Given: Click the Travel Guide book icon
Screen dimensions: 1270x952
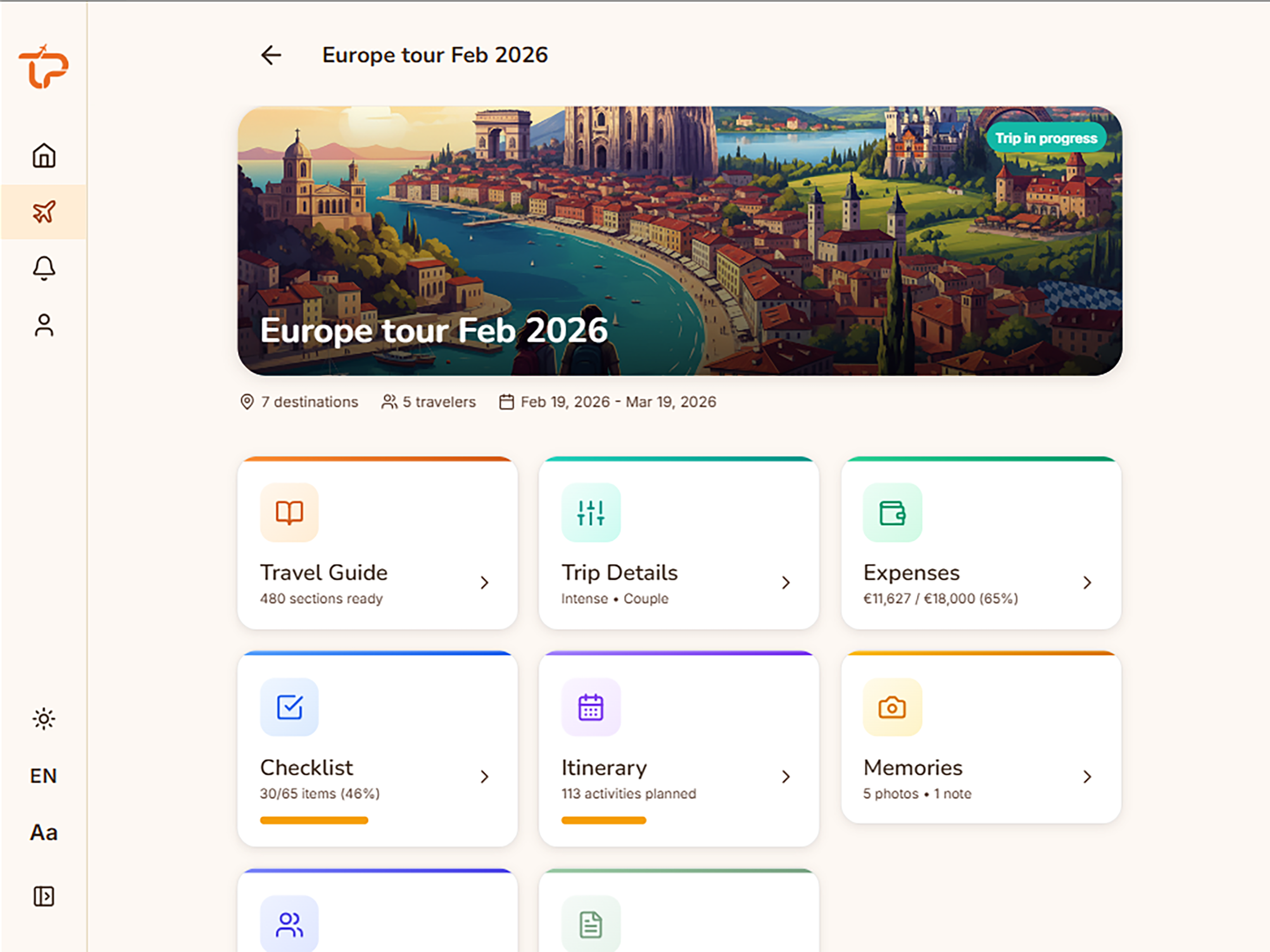Looking at the screenshot, I should click(x=289, y=512).
